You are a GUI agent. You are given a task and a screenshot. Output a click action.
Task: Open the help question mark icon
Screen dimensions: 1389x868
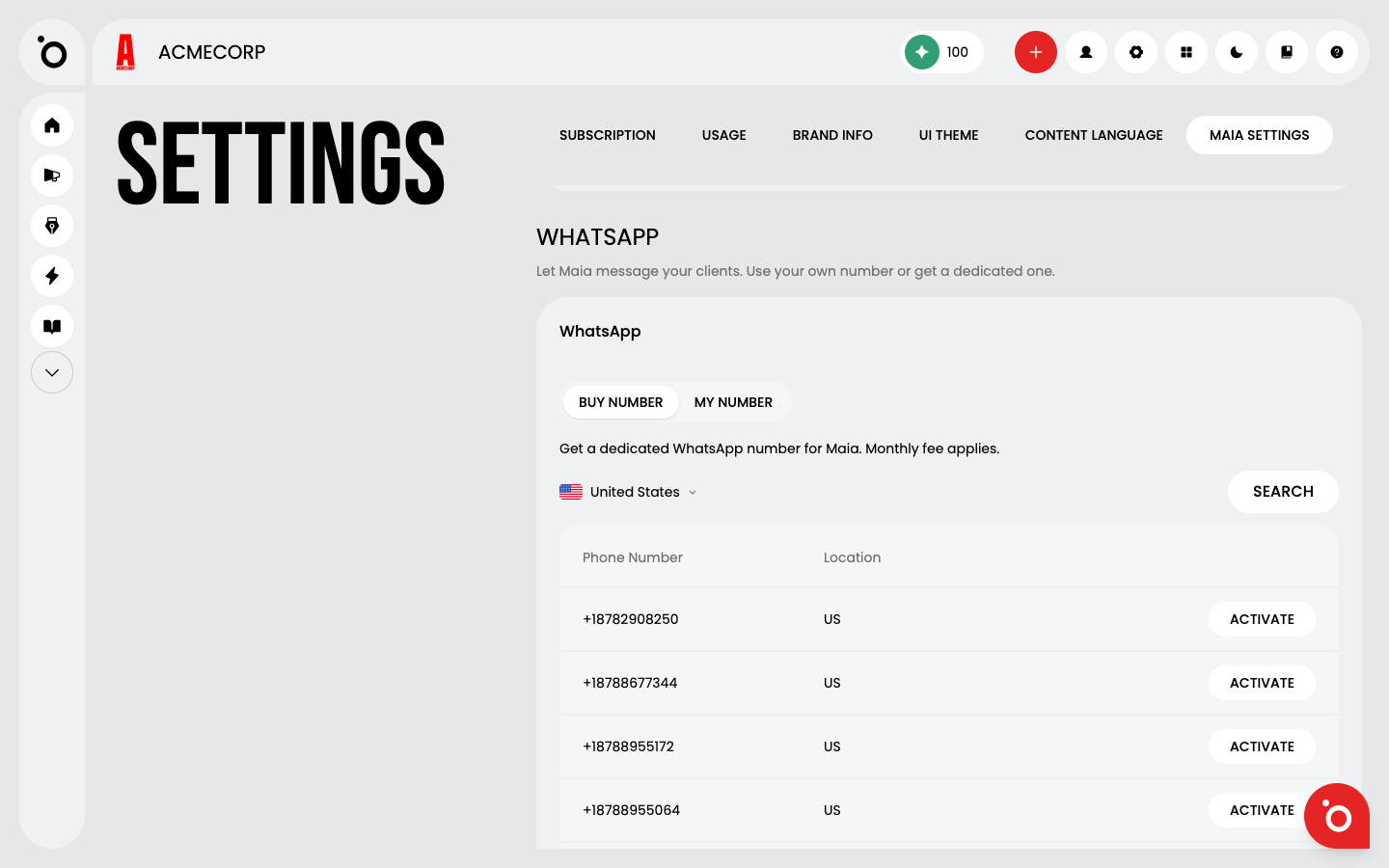pyautogui.click(x=1337, y=52)
